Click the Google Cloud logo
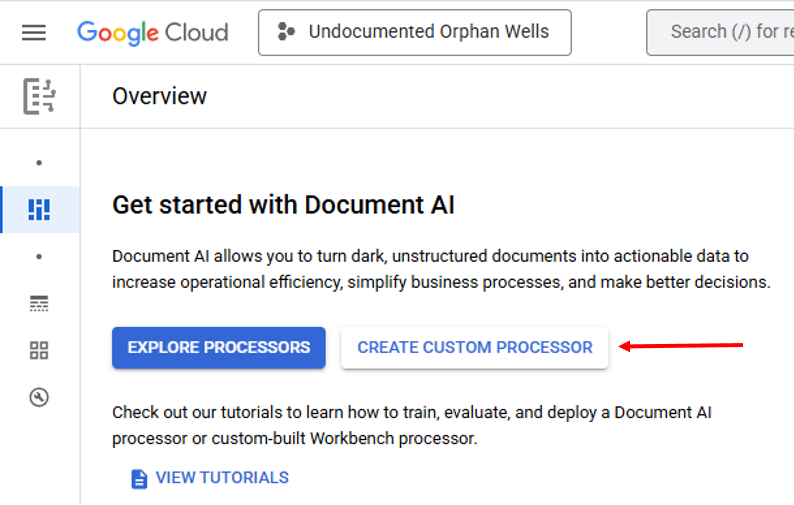The image size is (794, 505). [152, 32]
